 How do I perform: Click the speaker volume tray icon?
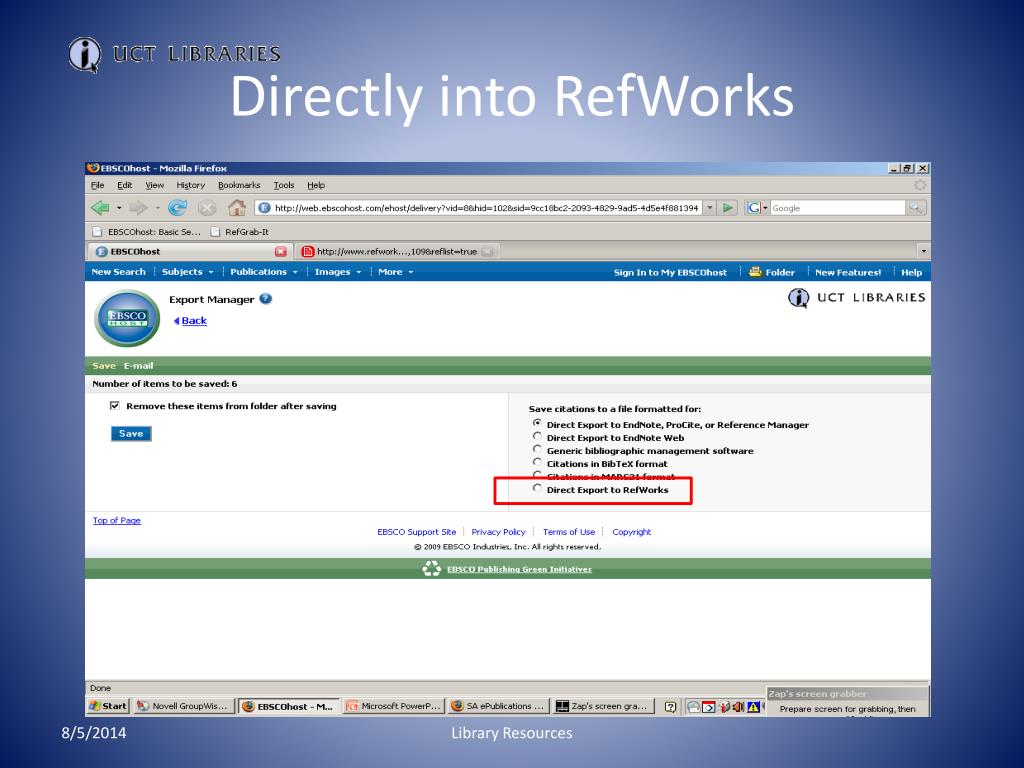[738, 707]
